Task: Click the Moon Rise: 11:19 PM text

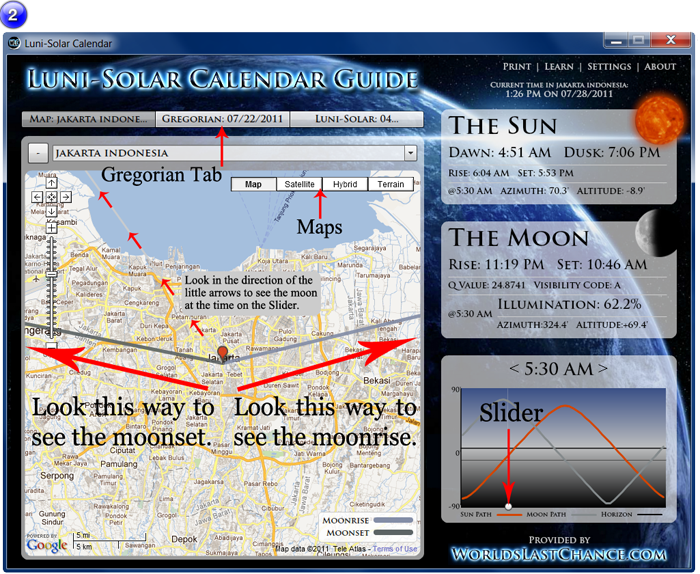Action: (496, 264)
